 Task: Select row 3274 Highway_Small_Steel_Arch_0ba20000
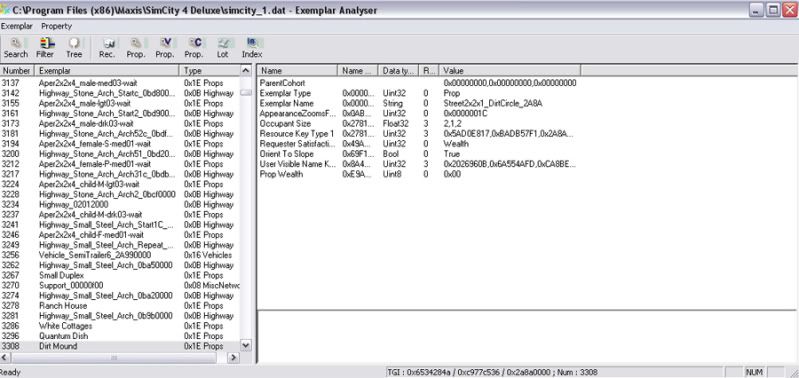coord(120,295)
